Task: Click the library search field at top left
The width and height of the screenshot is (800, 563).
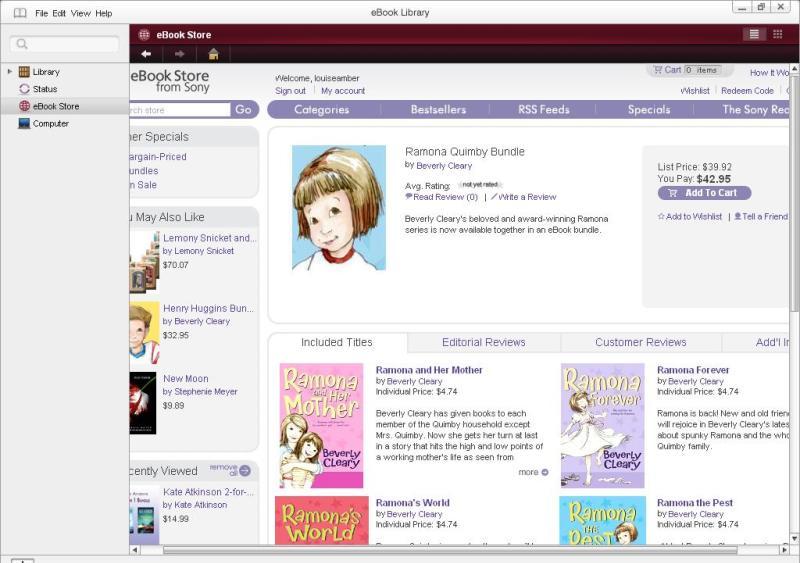Action: tap(65, 44)
